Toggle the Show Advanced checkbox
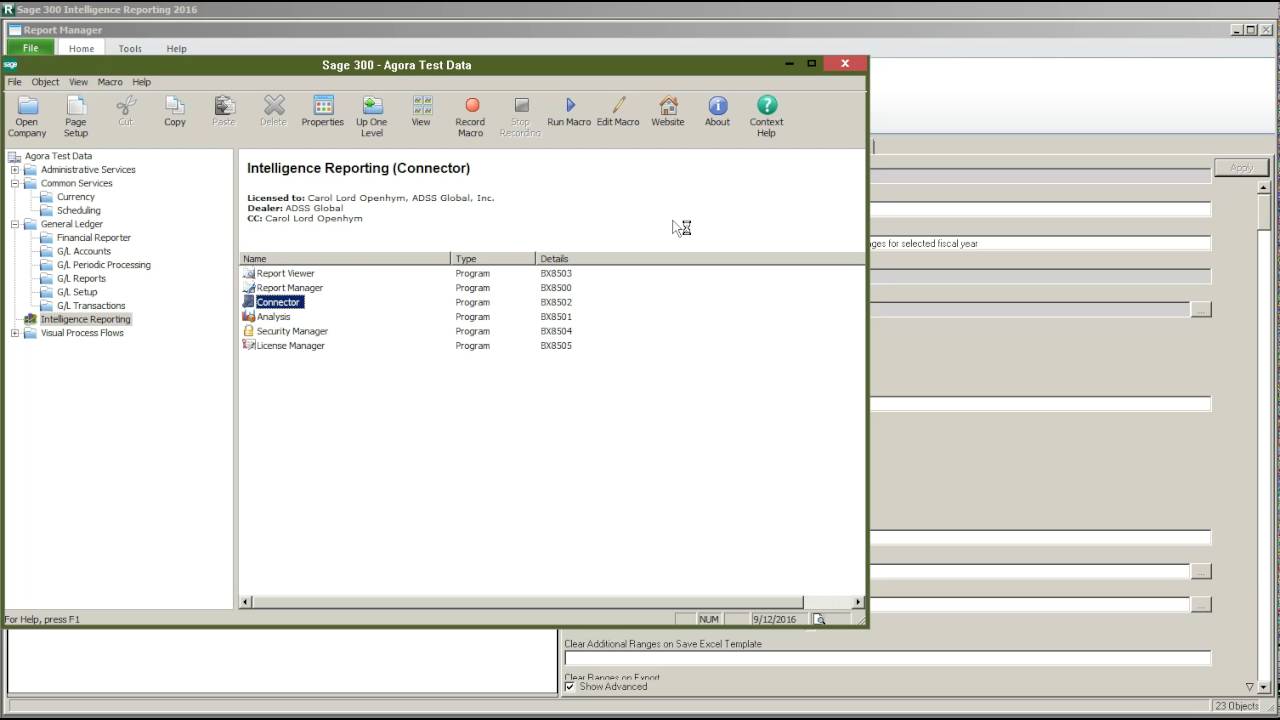1280x720 pixels. point(570,687)
